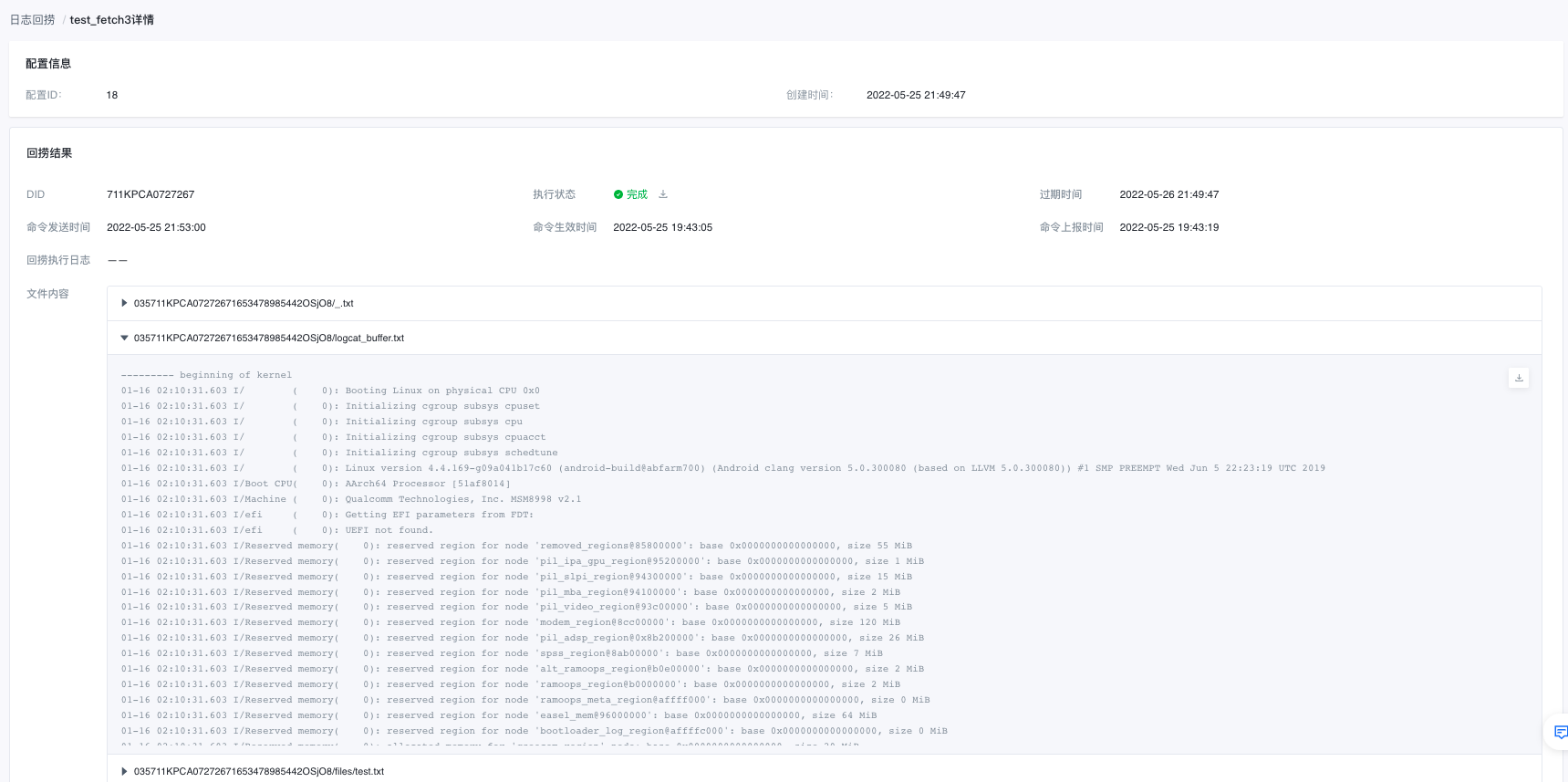Click the 完成 status text
The width and height of the screenshot is (1568, 782).
coord(637,194)
